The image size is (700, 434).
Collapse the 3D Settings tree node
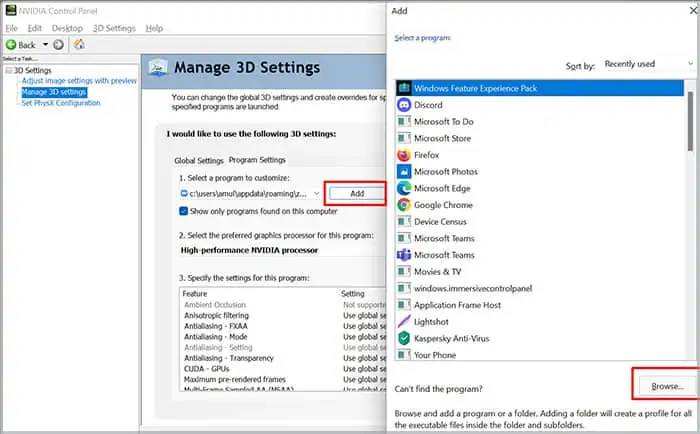8,71
